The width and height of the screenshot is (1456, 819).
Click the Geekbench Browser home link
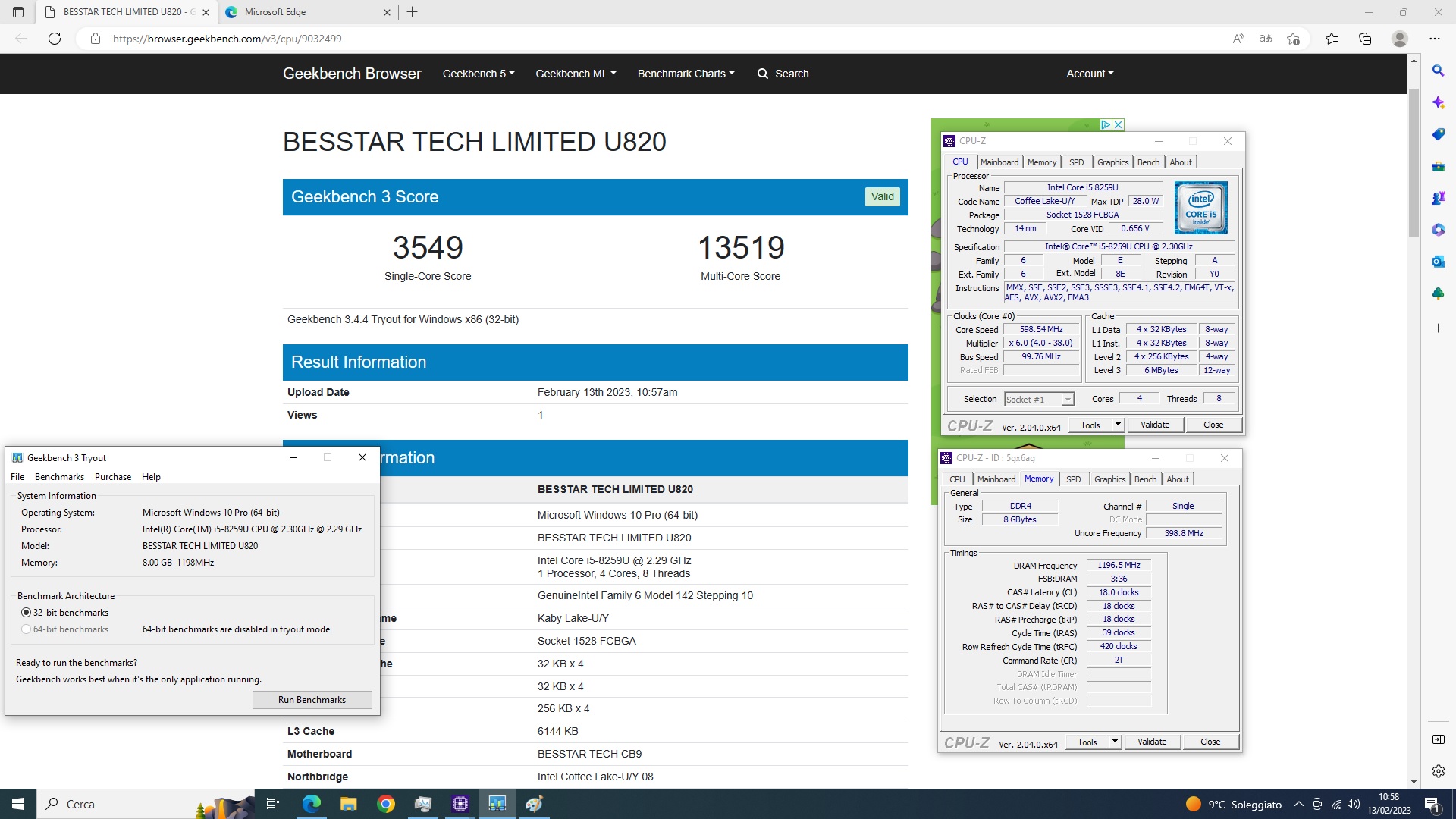click(352, 74)
